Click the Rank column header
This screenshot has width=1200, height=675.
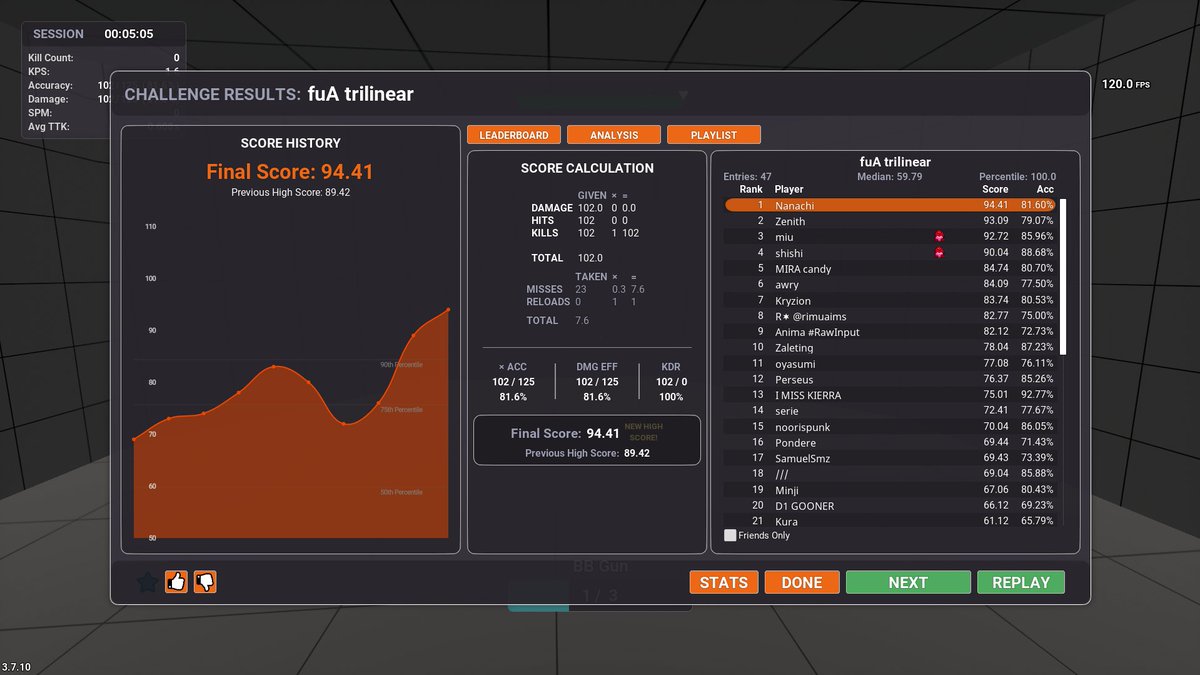(751, 189)
